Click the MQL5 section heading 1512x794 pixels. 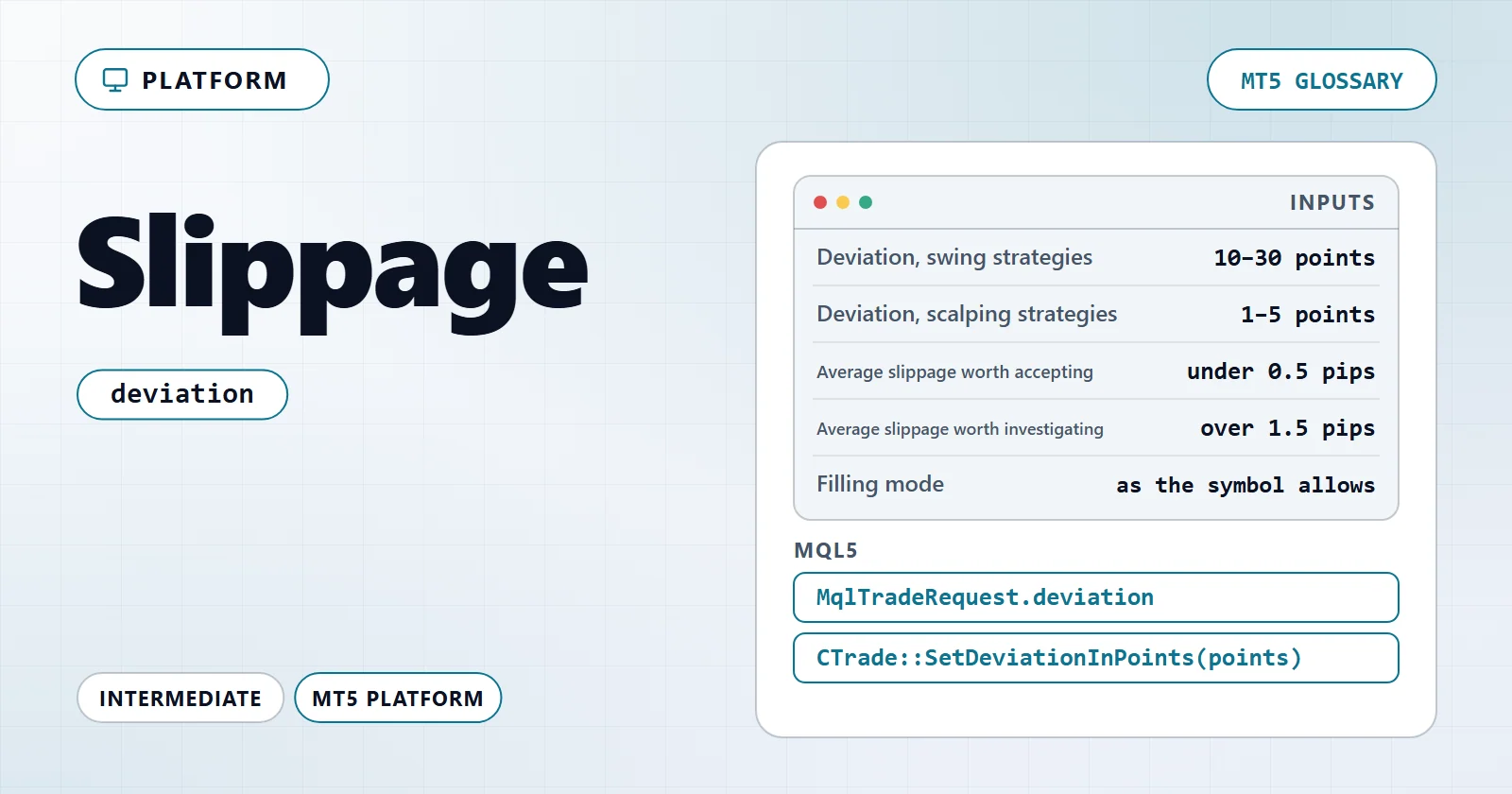pos(826,550)
